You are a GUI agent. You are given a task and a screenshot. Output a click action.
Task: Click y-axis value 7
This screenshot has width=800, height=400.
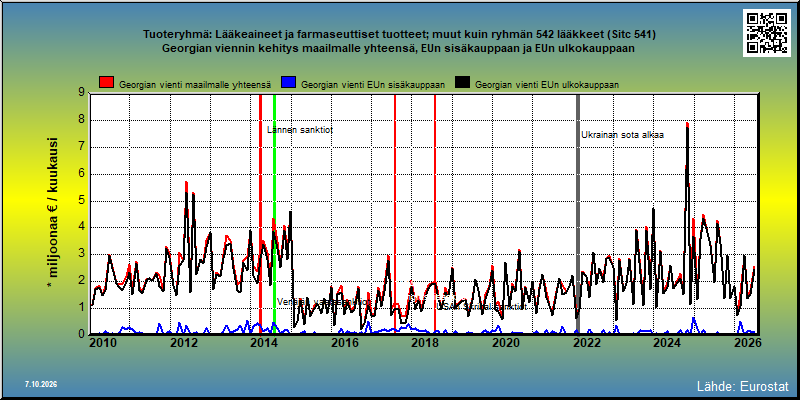[x=81, y=147]
